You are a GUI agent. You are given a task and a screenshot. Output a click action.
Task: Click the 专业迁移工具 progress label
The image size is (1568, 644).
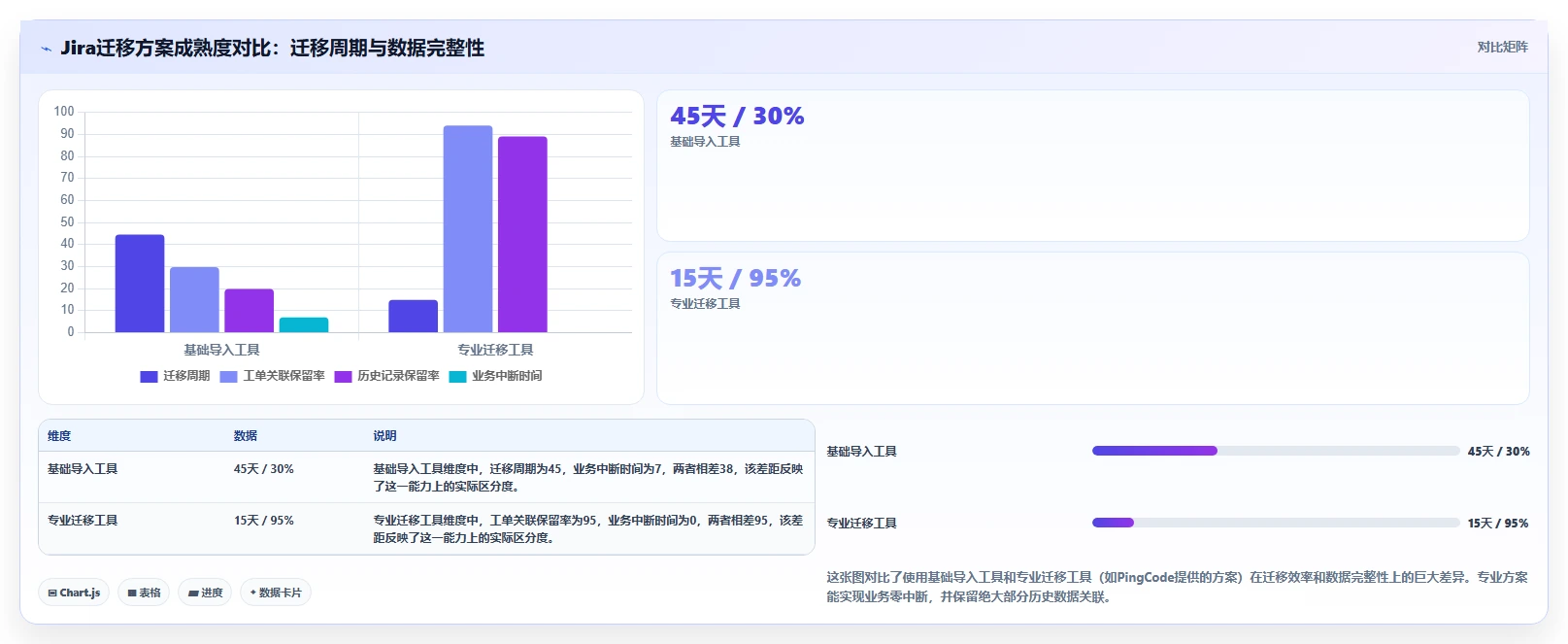coord(861,524)
